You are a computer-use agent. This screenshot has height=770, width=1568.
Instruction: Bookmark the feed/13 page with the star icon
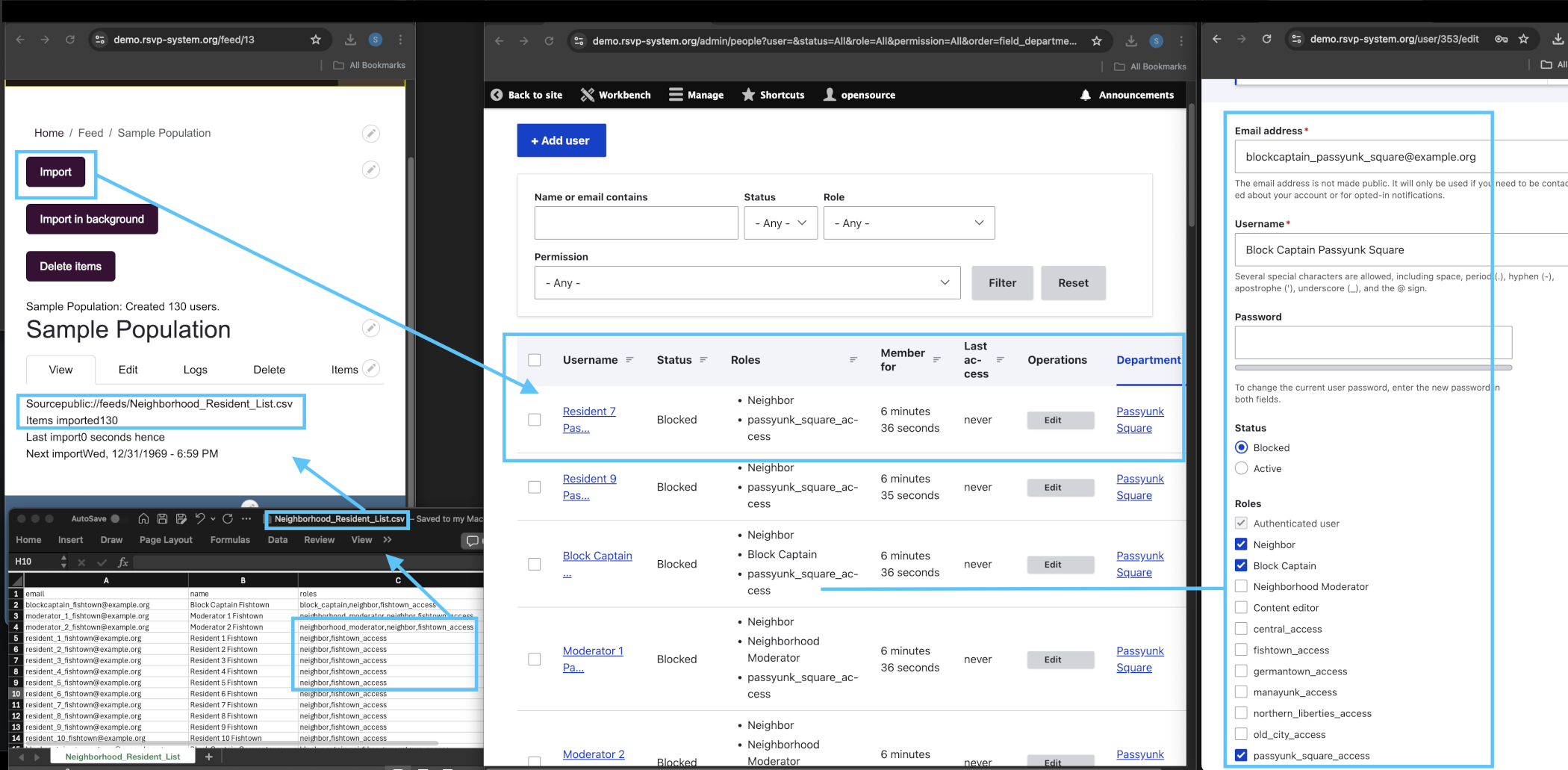pos(316,40)
